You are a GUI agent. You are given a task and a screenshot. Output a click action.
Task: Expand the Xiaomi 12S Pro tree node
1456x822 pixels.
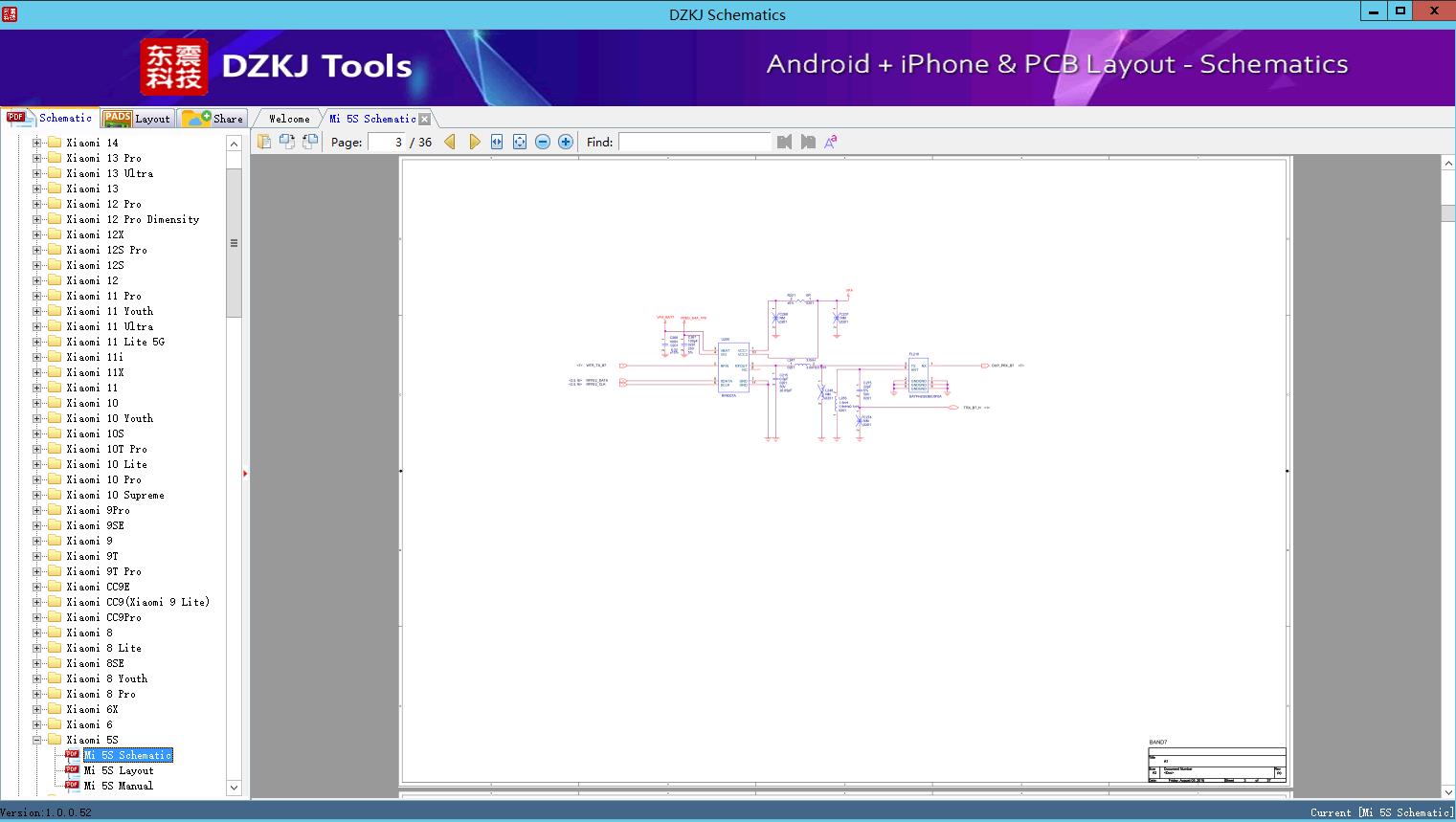(36, 250)
